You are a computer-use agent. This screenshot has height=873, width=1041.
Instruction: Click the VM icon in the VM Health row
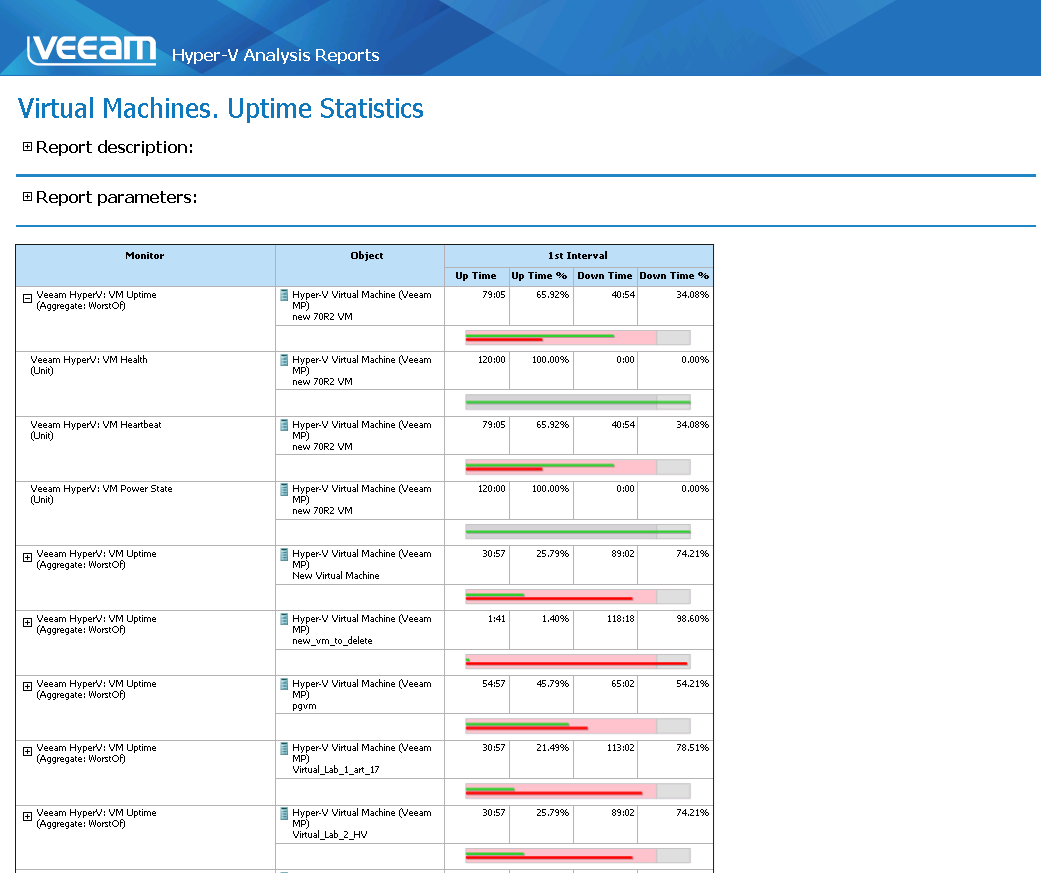[284, 360]
